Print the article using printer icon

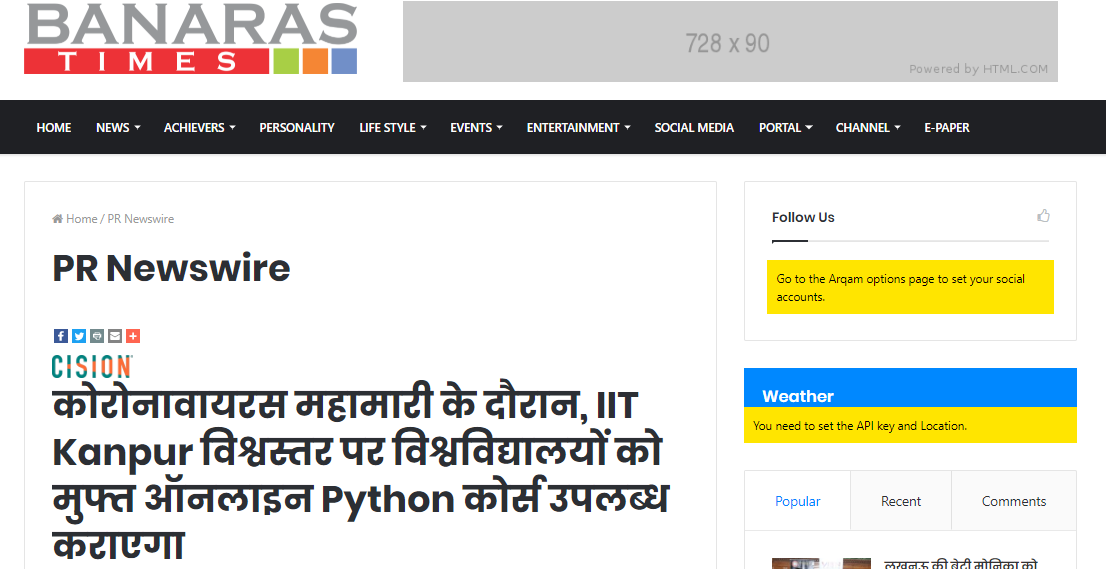(x=97, y=336)
